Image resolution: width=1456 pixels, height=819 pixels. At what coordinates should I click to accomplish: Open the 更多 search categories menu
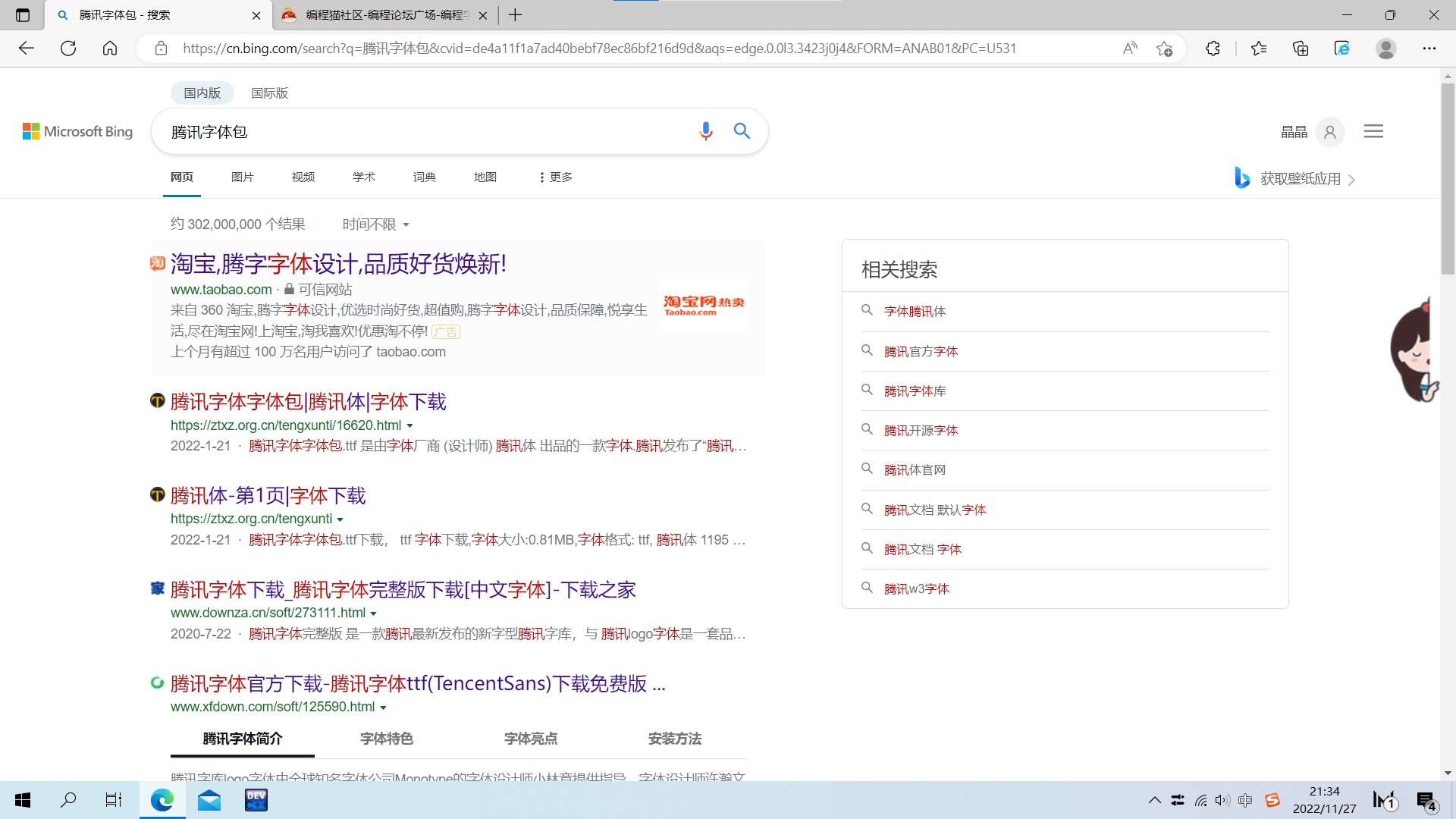tap(556, 177)
